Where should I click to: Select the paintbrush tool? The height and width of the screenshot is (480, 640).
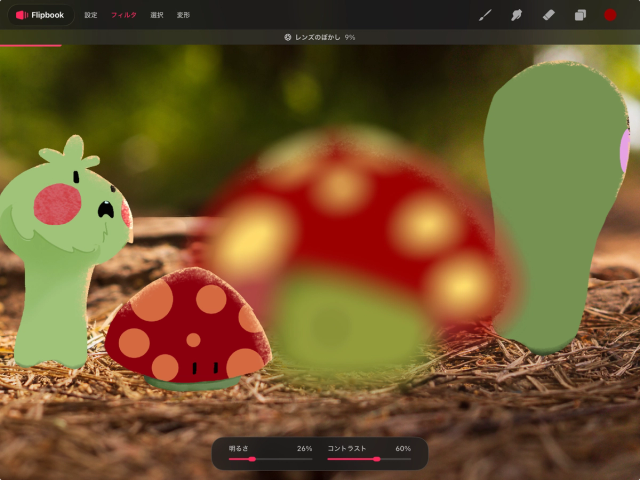point(485,15)
